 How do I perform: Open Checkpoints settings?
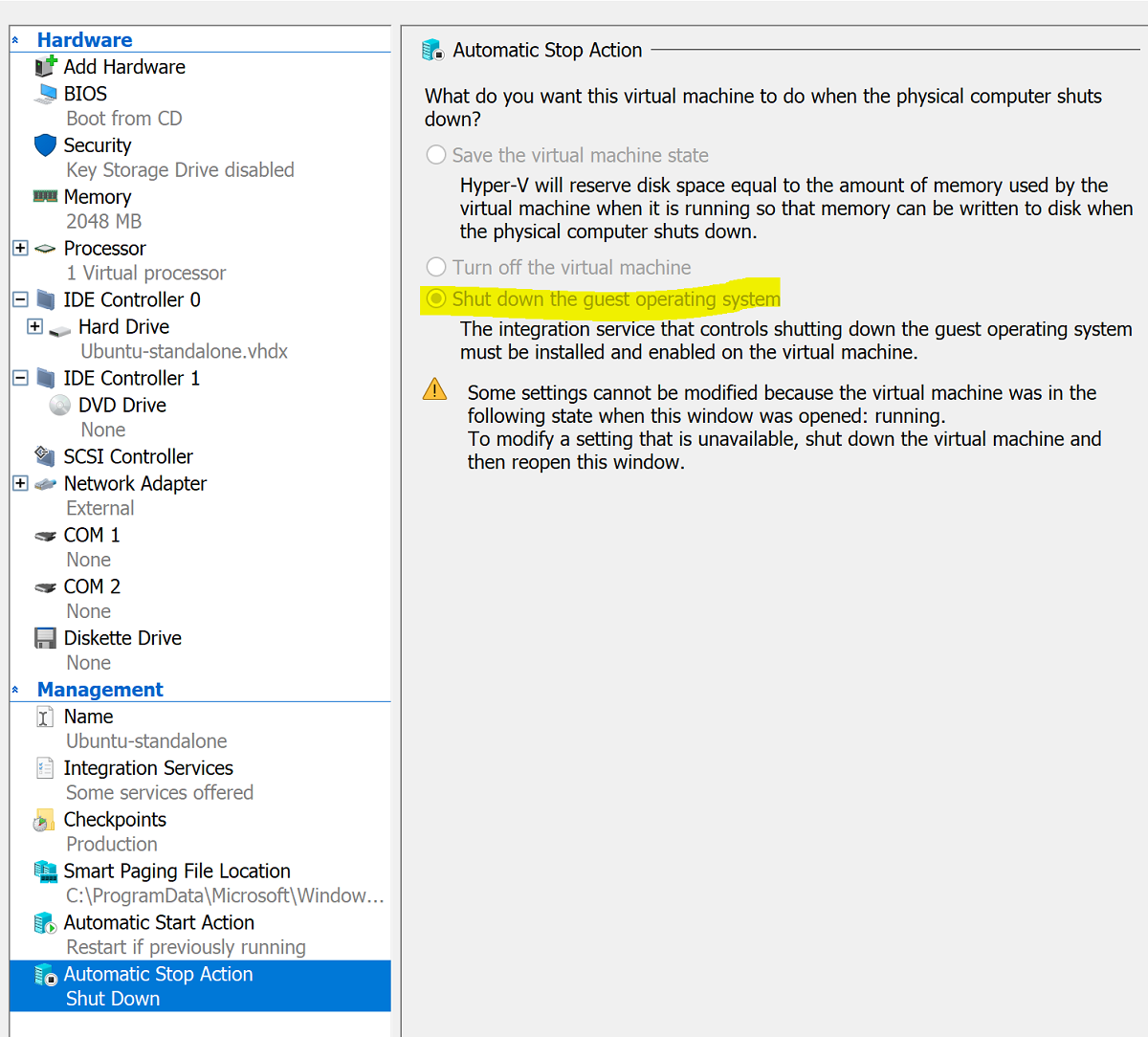(x=115, y=820)
